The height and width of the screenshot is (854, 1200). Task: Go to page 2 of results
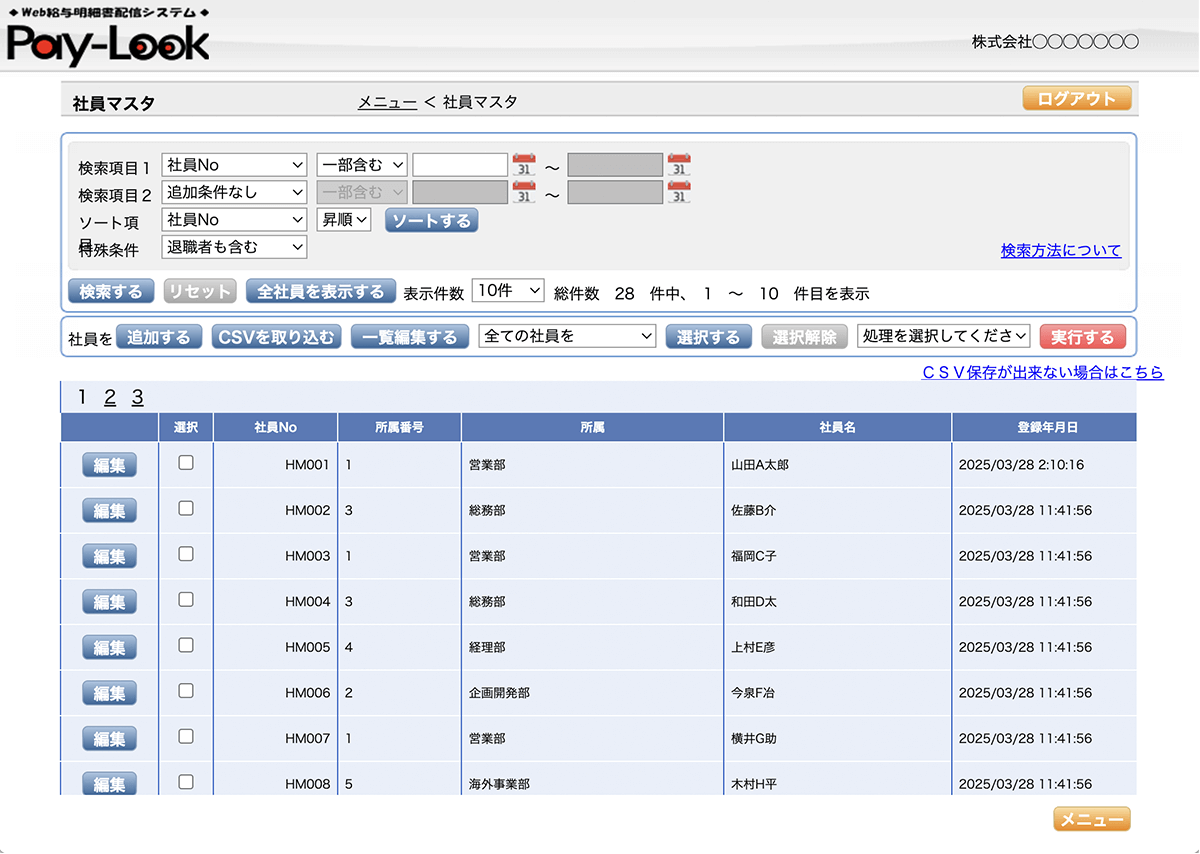(x=110, y=397)
